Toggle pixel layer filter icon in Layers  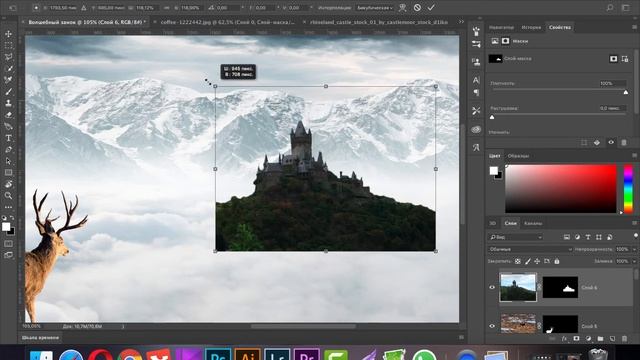pyautogui.click(x=567, y=237)
